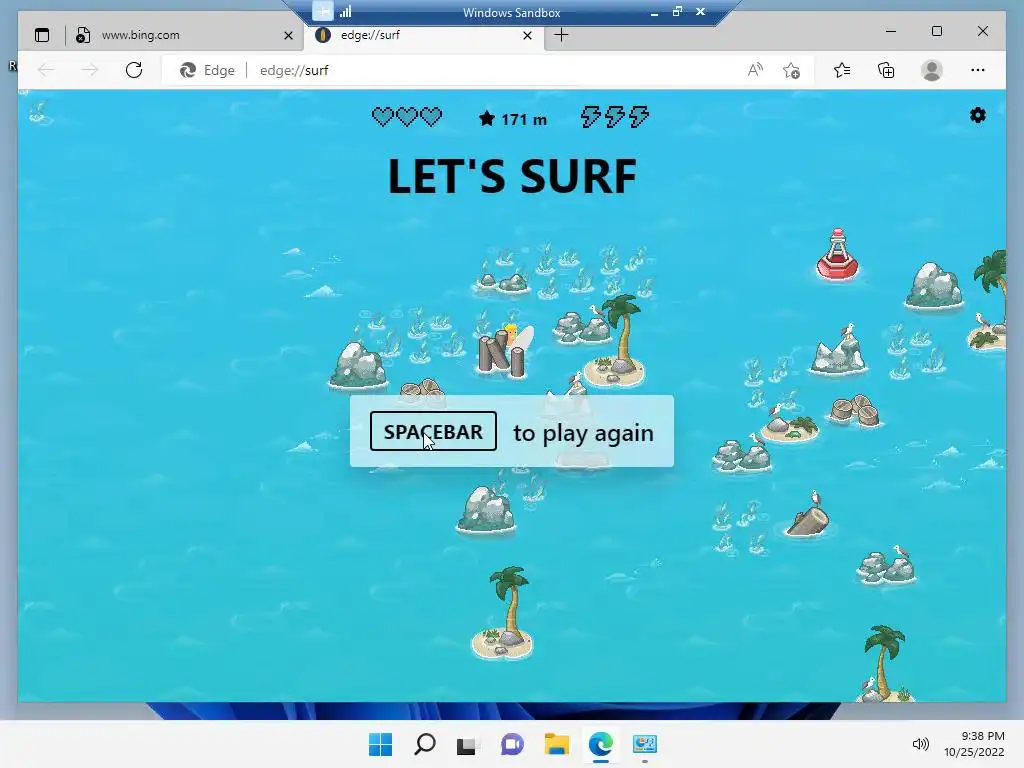Click the SPACEBAR button to play again
The width and height of the screenshot is (1024, 768).
433,431
